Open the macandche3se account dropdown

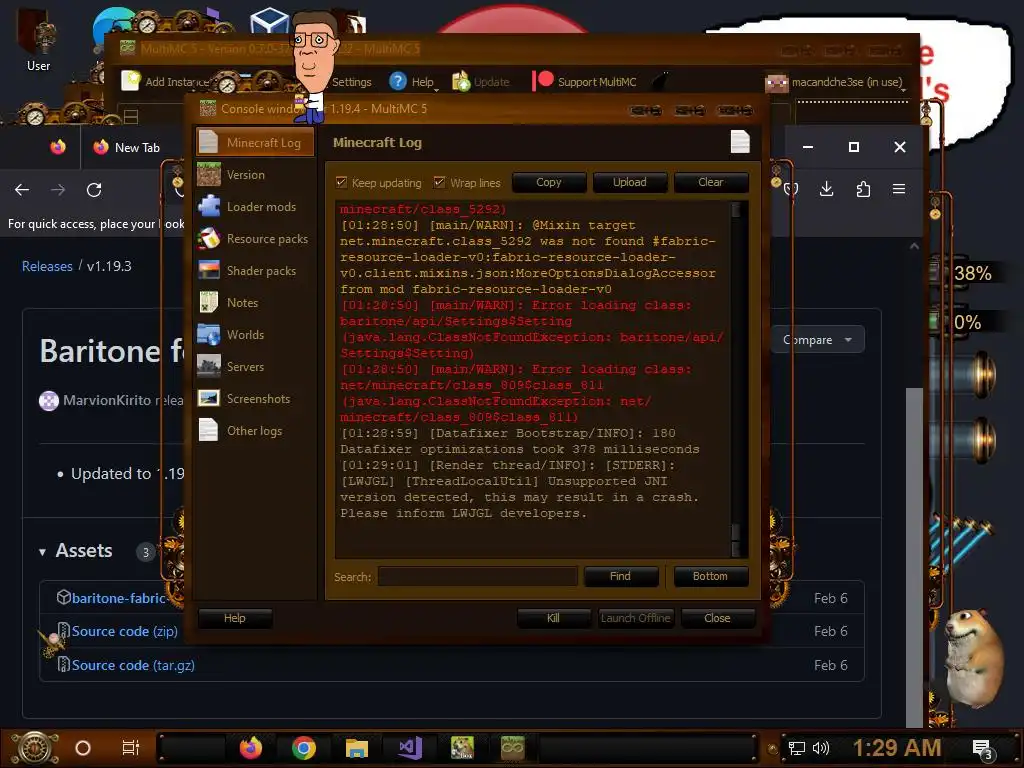(x=835, y=82)
